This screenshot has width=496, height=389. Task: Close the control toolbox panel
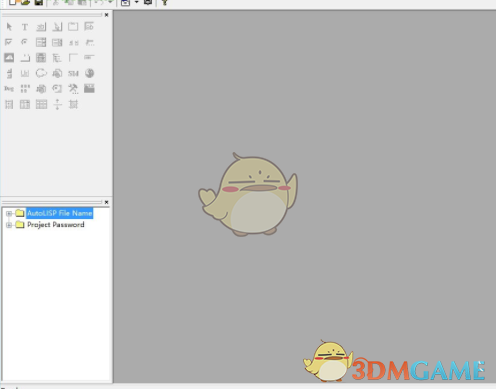107,15
